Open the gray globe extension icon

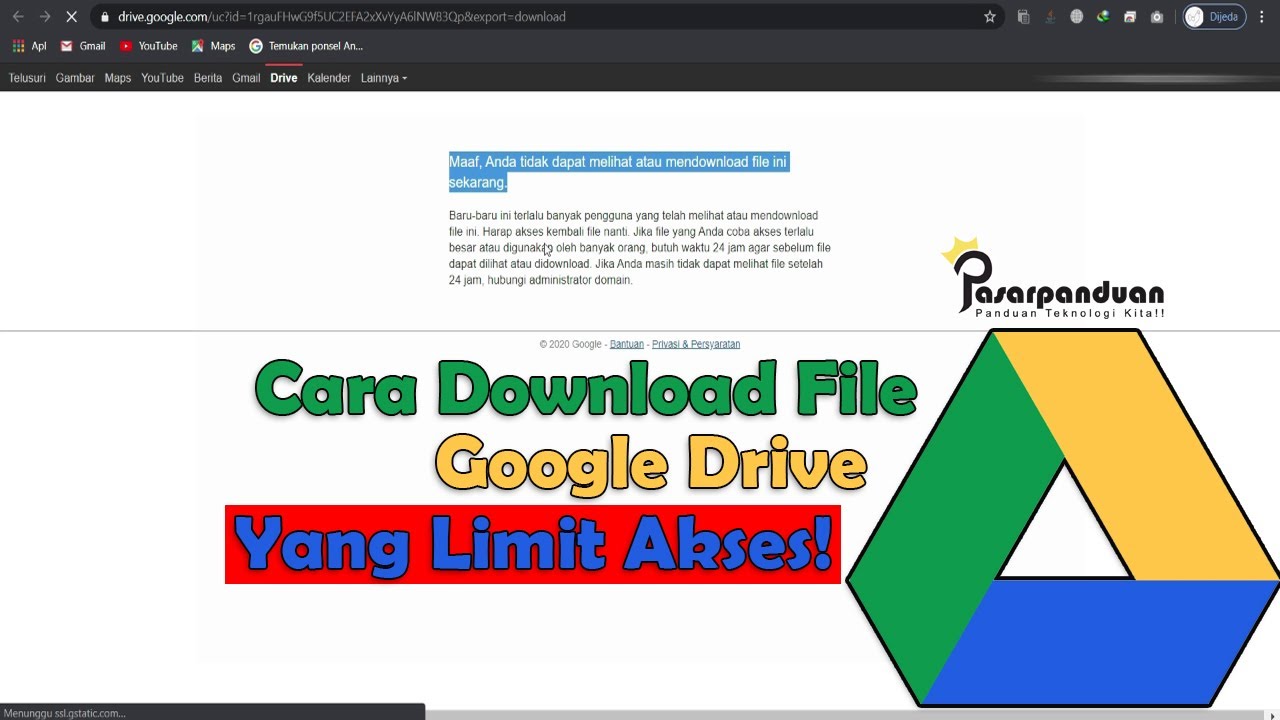(x=1076, y=16)
